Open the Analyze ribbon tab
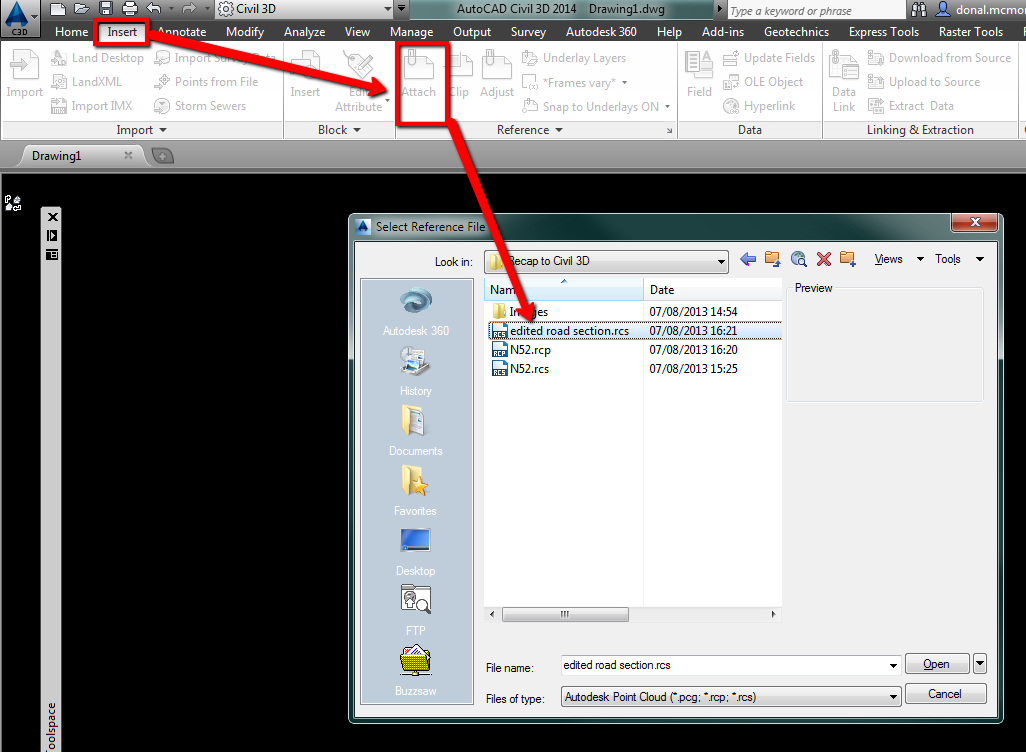The height and width of the screenshot is (752, 1026). (x=304, y=32)
